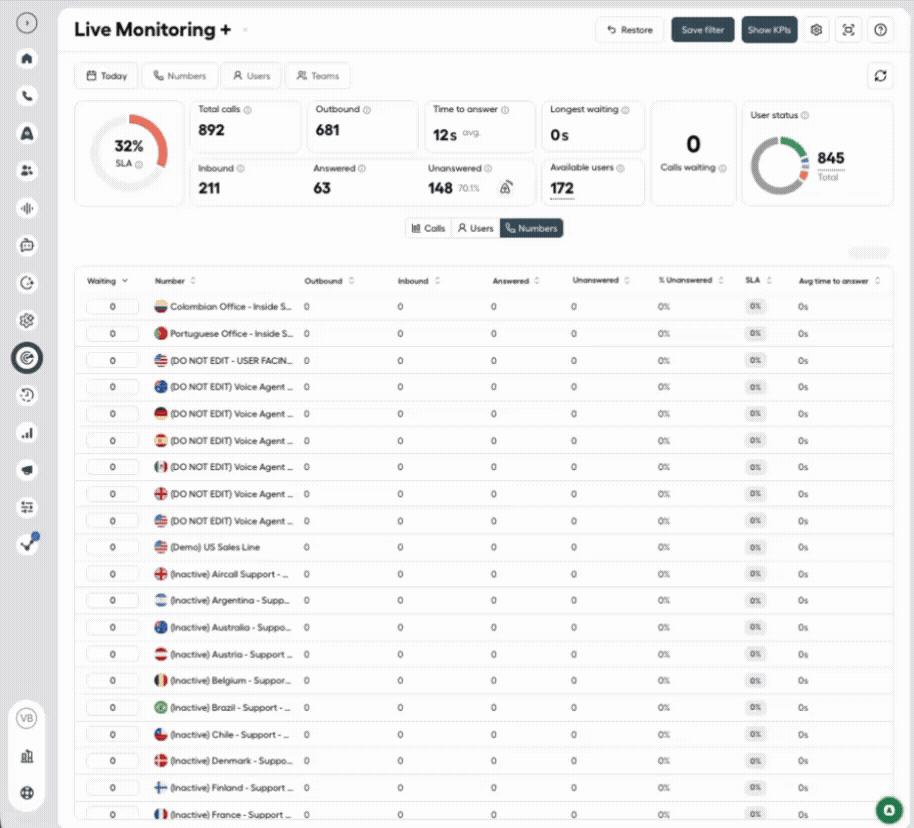Viewport: 914px width, 828px height.
Task: Open the VB user avatar
Action: pos(27,718)
